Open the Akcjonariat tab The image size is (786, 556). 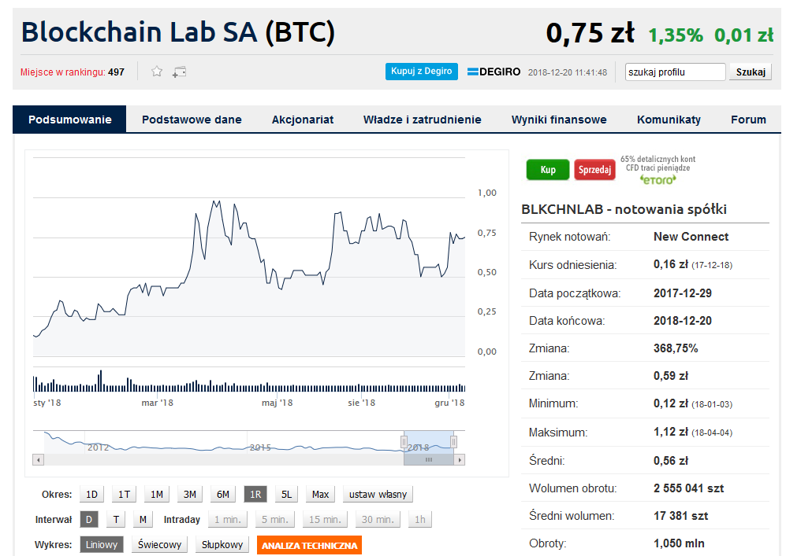303,119
